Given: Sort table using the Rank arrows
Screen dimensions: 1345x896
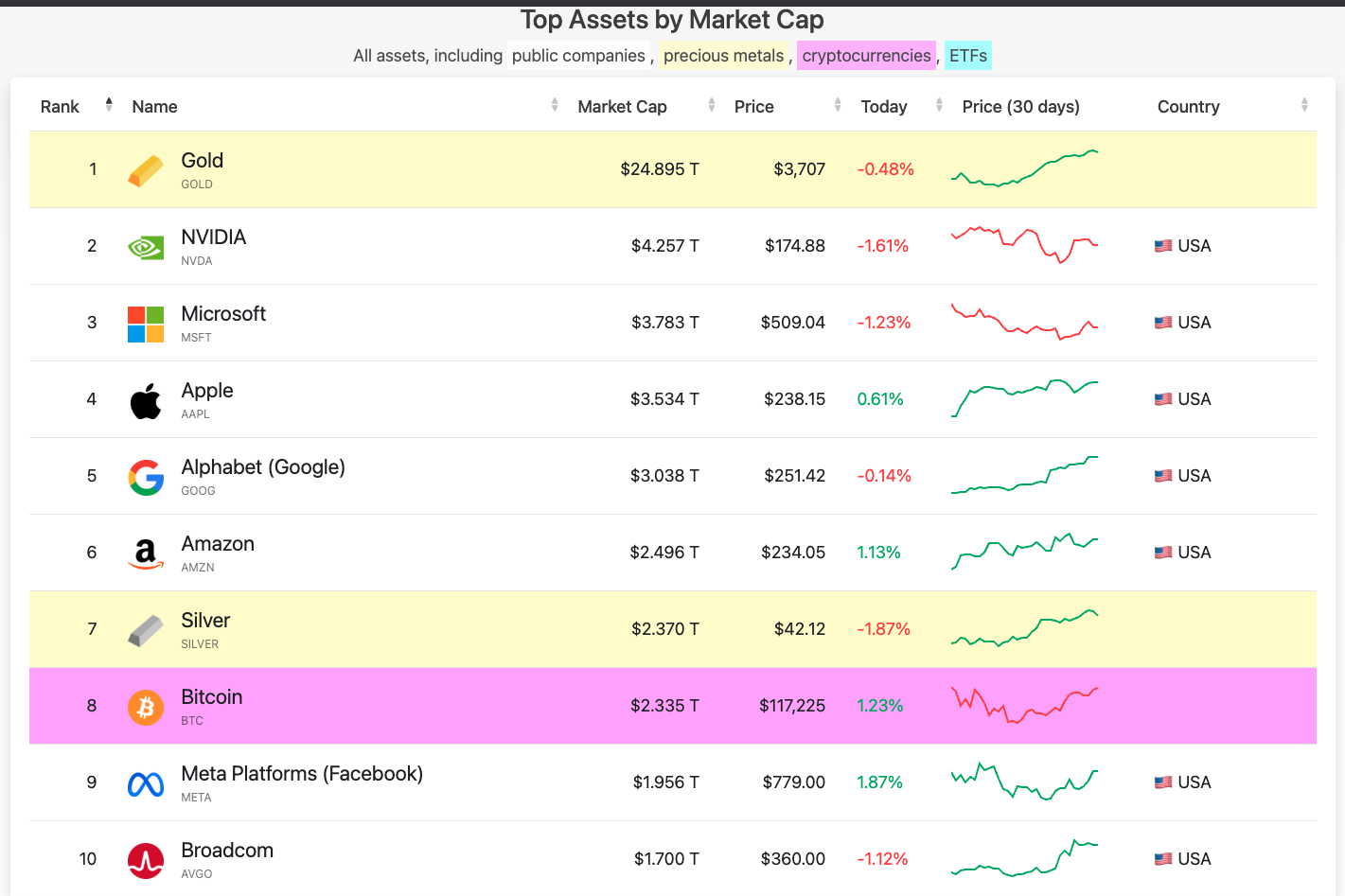Looking at the screenshot, I should pyautogui.click(x=109, y=105).
